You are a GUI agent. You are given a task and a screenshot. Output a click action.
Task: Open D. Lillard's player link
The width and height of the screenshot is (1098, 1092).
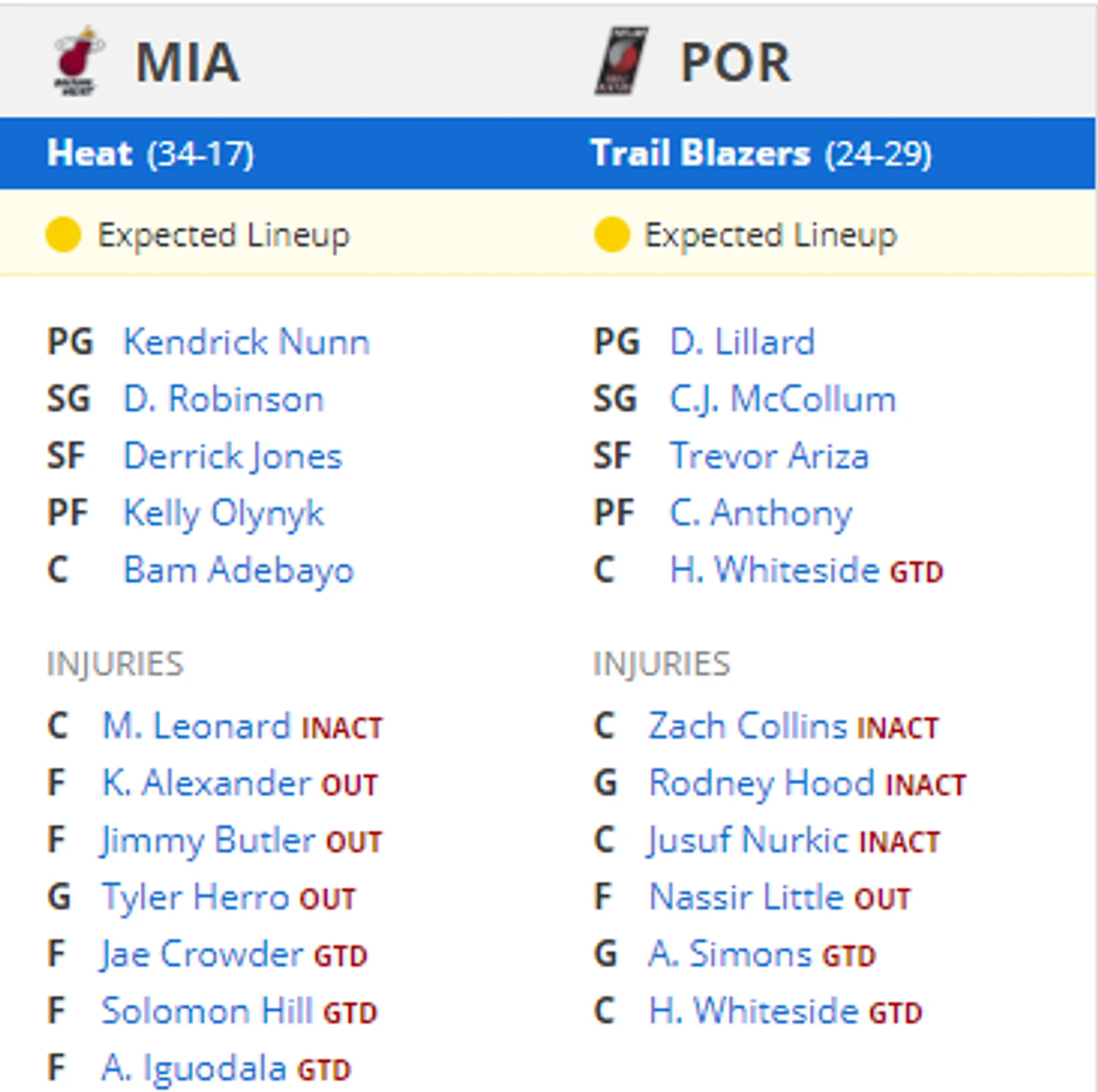pos(742,342)
